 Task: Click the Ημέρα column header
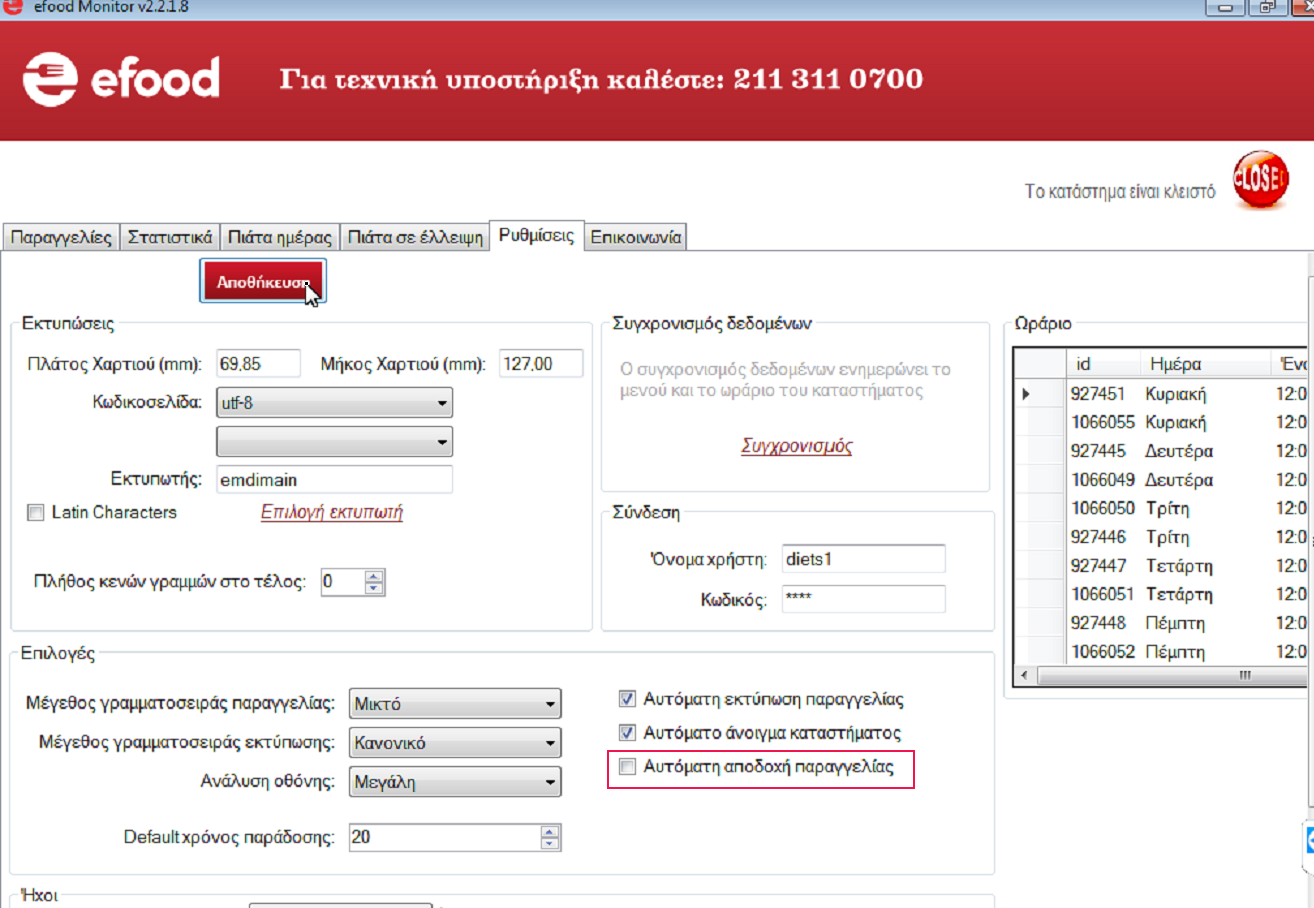point(1205,364)
